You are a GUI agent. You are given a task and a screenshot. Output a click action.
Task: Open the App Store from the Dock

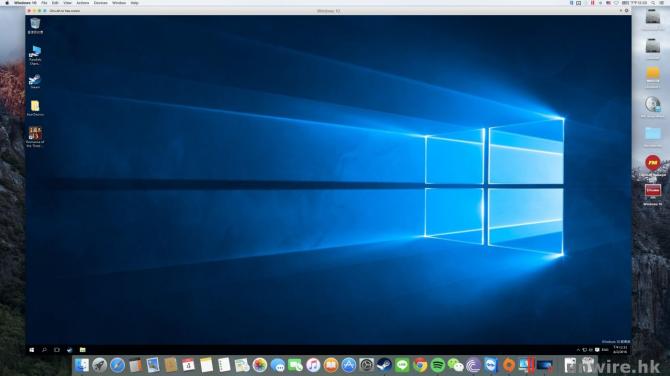pyautogui.click(x=349, y=365)
